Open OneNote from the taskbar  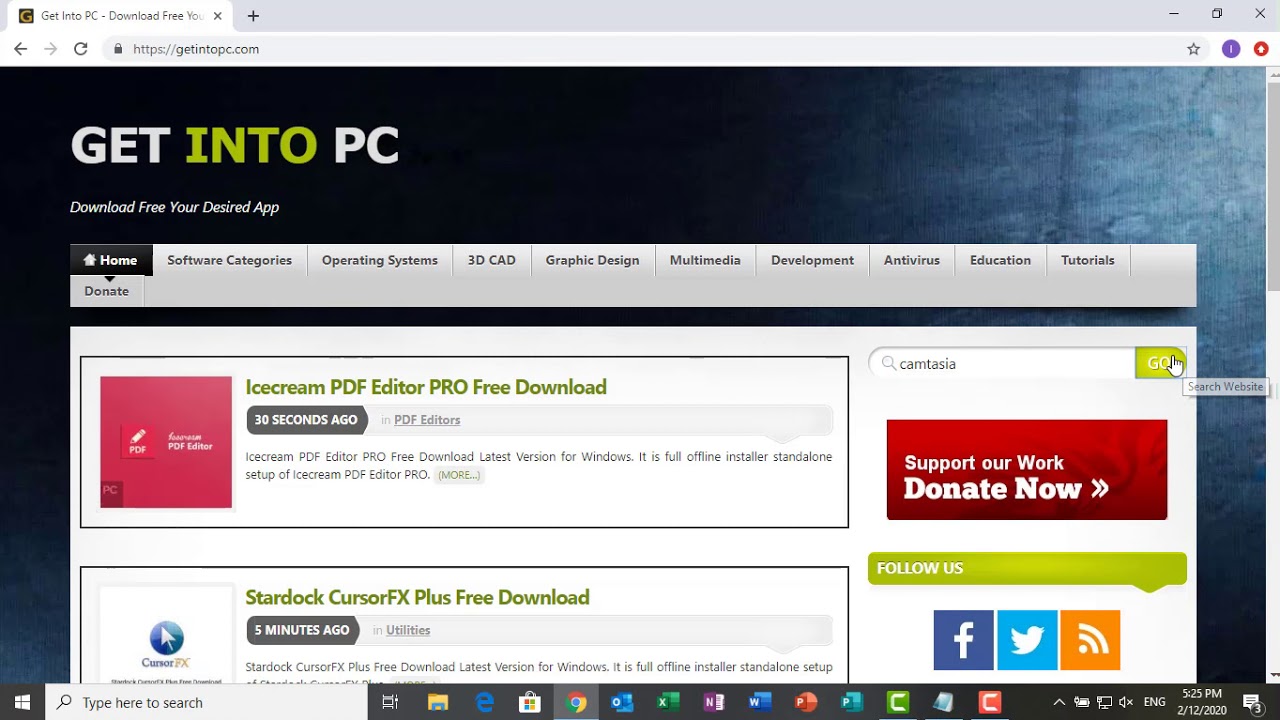pos(714,702)
